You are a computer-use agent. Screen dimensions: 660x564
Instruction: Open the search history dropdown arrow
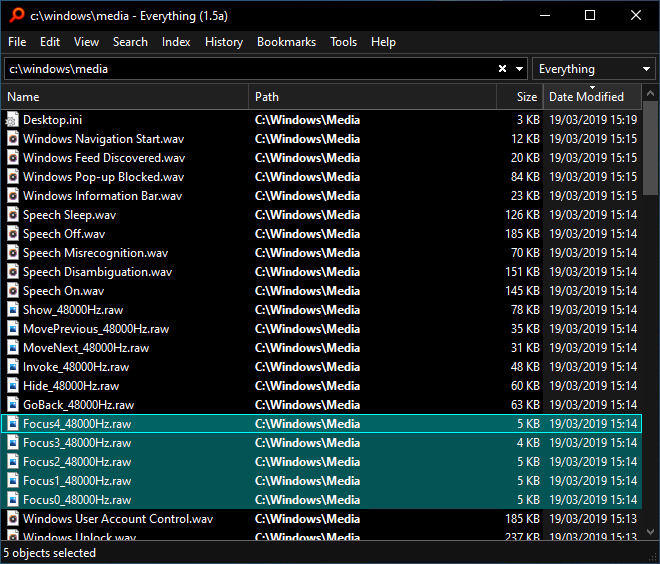(520, 69)
